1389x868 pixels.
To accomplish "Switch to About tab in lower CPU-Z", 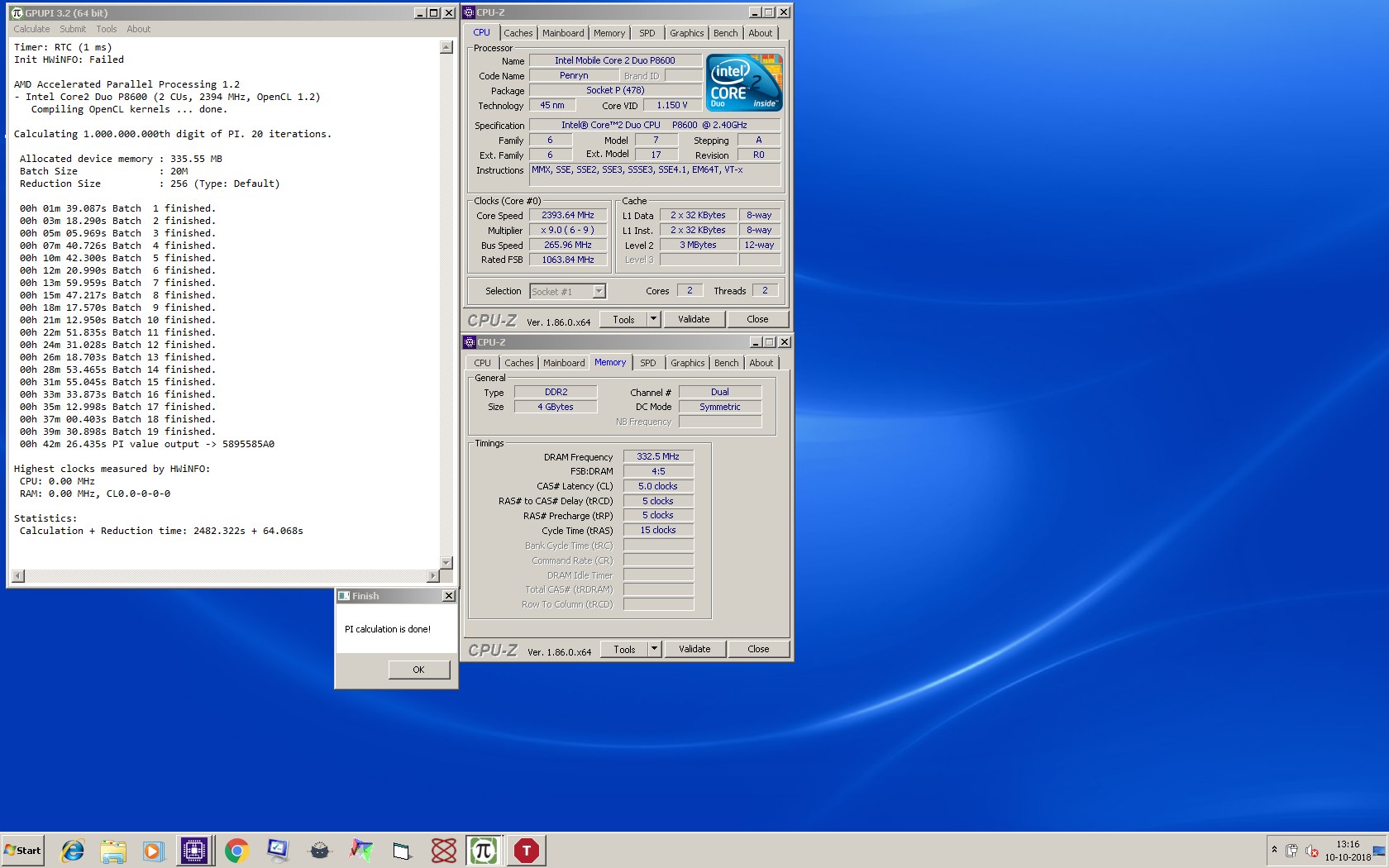I will click(x=761, y=363).
